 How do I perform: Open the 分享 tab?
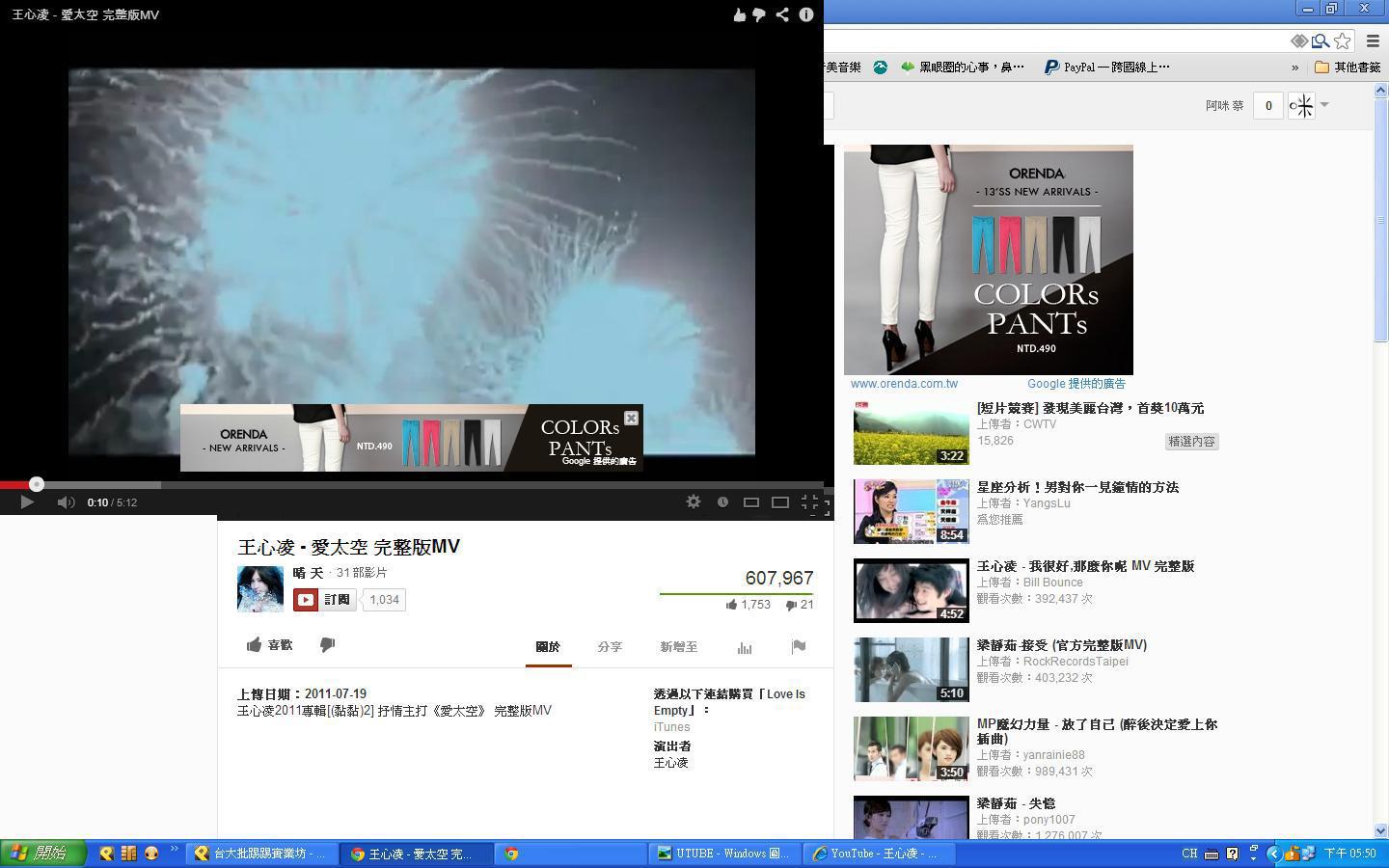pyautogui.click(x=610, y=647)
